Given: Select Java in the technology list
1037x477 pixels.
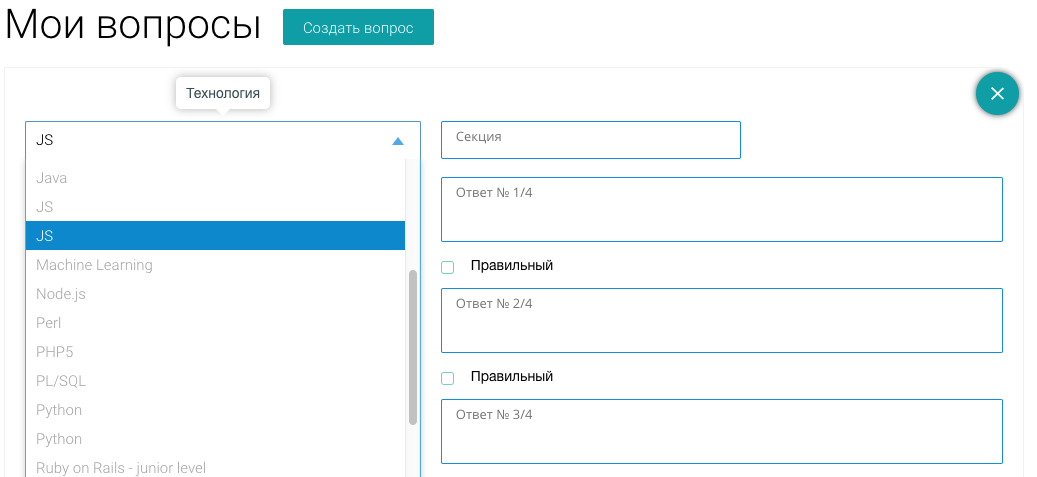Looking at the screenshot, I should [x=215, y=178].
